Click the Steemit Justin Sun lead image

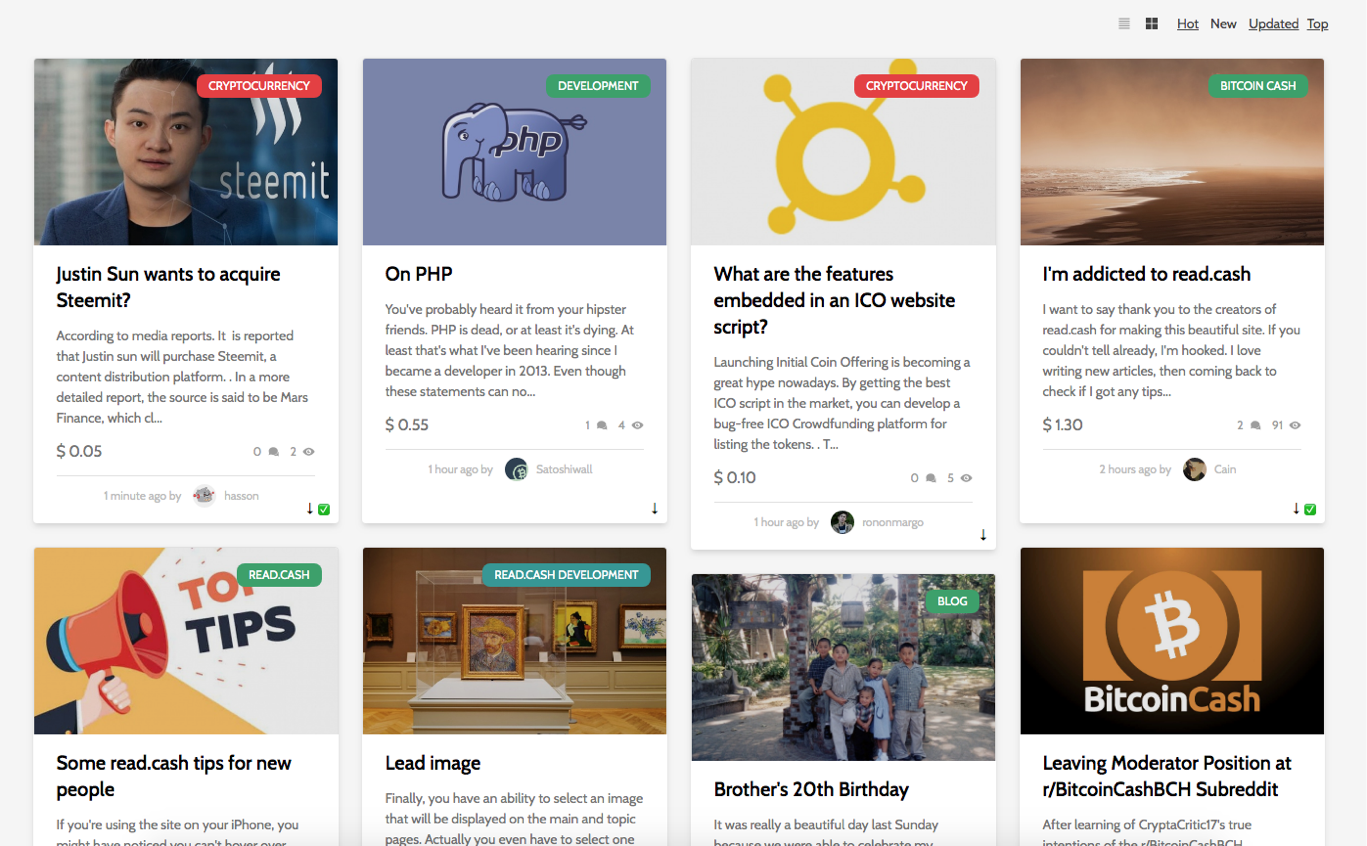pyautogui.click(x=186, y=152)
